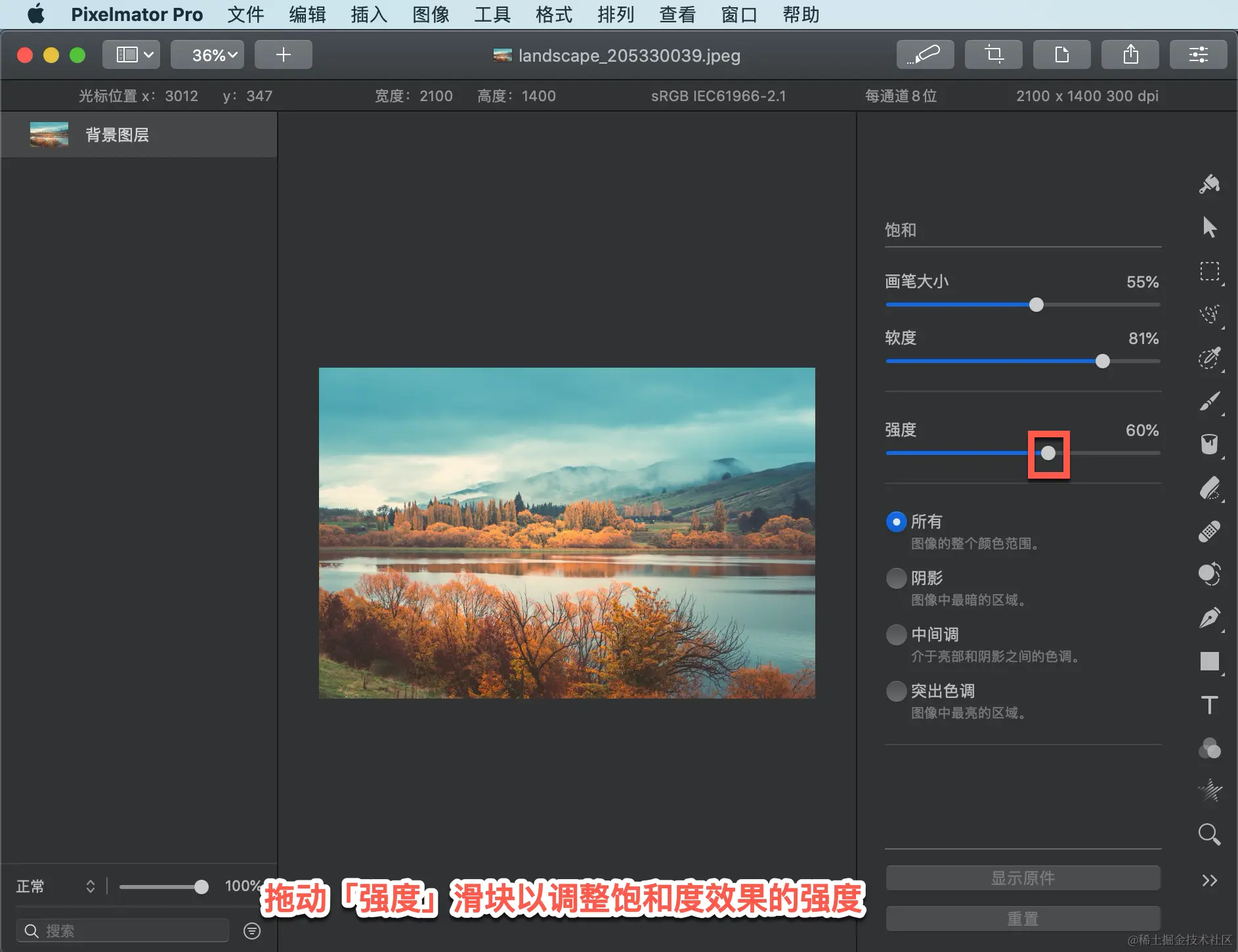Select the Style paint-roller tool

[1209, 184]
